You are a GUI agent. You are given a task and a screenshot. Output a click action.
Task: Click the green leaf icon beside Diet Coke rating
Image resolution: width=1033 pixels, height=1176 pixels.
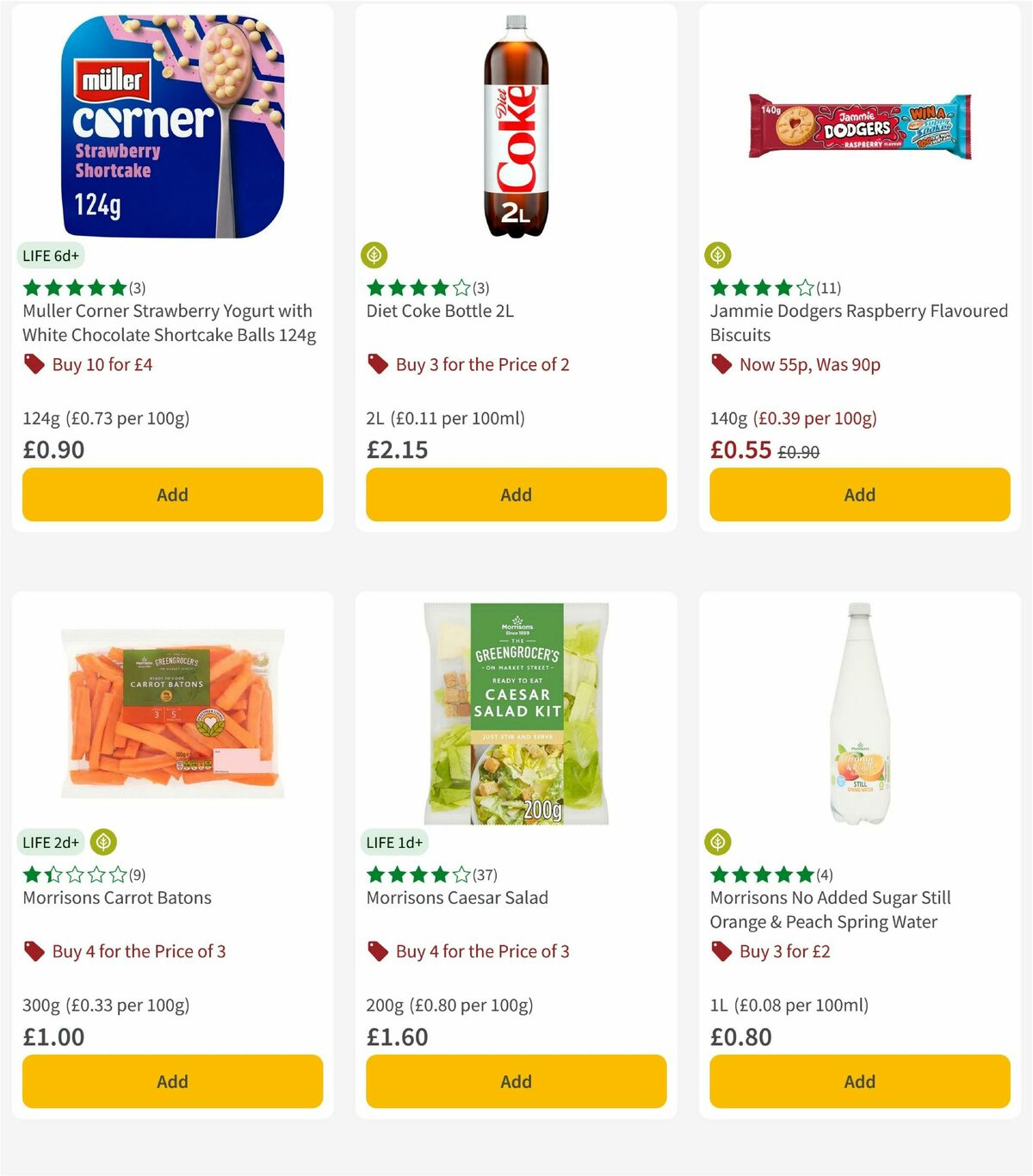375,255
